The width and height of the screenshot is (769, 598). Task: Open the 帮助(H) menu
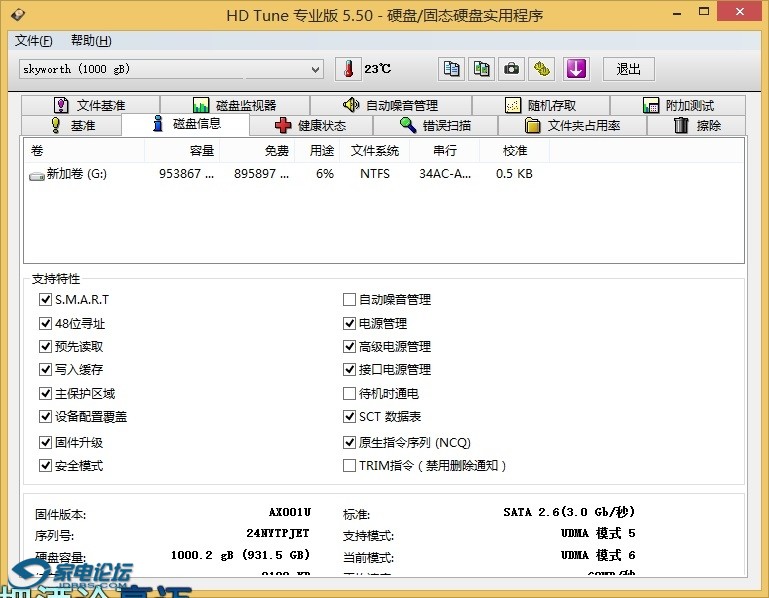[91, 41]
